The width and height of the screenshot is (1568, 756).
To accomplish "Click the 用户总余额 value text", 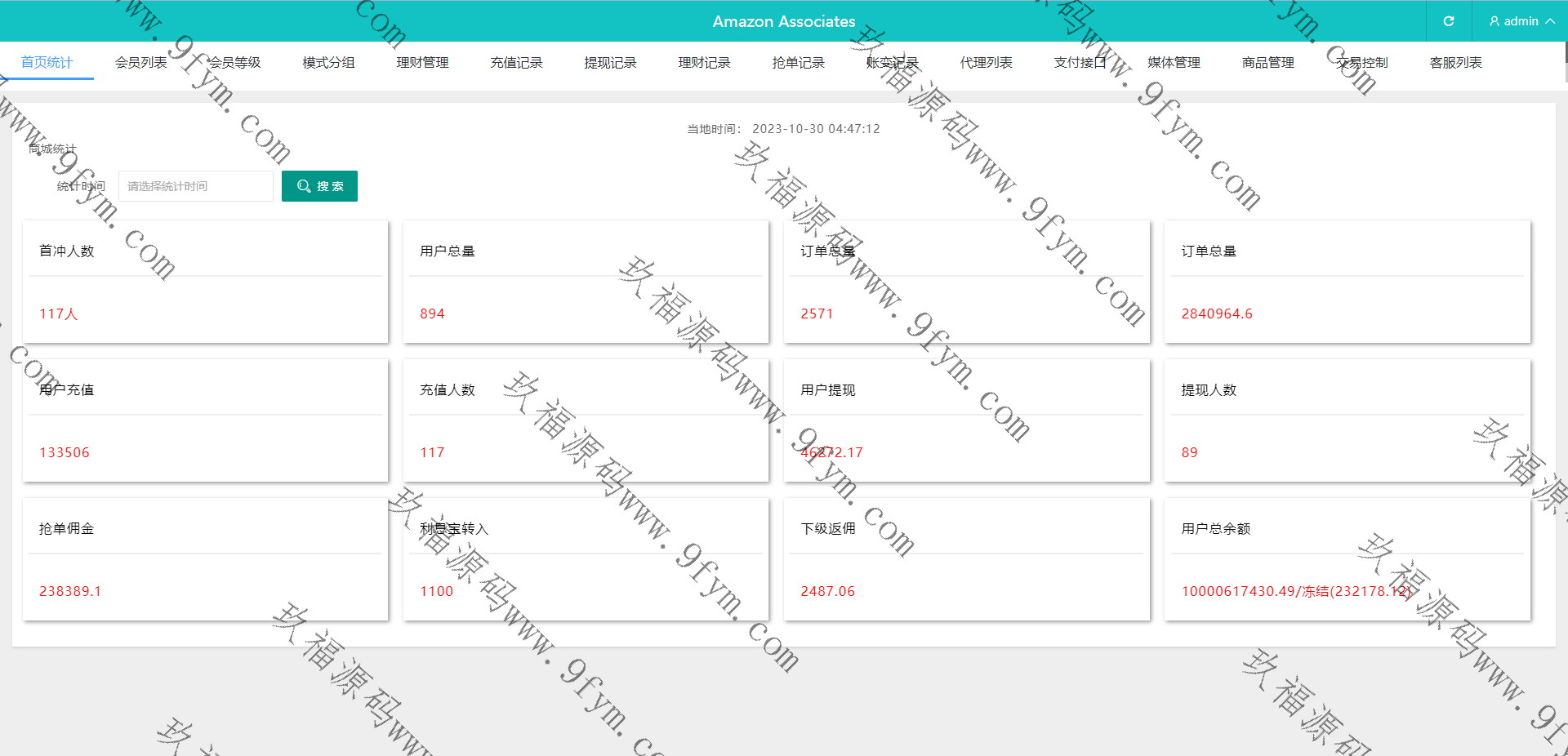I will [1295, 591].
